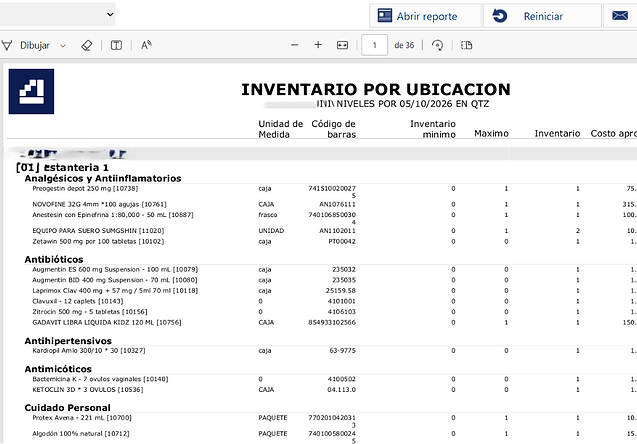Screen dimensions: 637x444
Task: Zoom out with the minus icon
Action: tap(295, 45)
